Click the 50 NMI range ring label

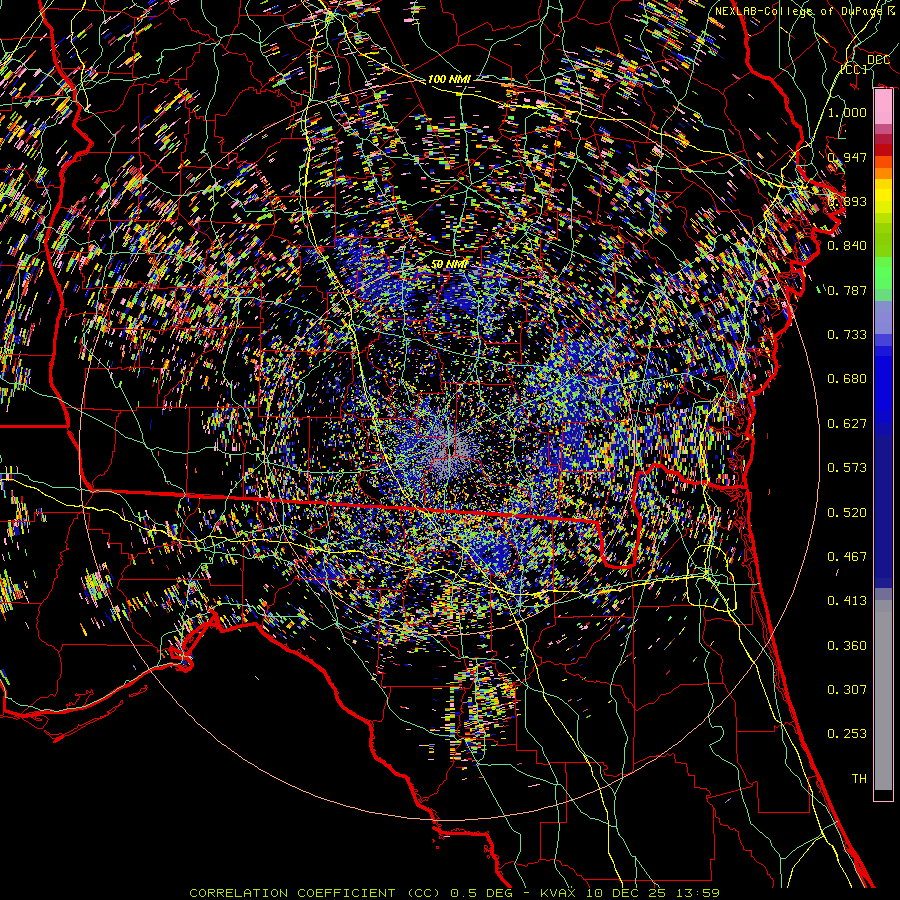[449, 264]
